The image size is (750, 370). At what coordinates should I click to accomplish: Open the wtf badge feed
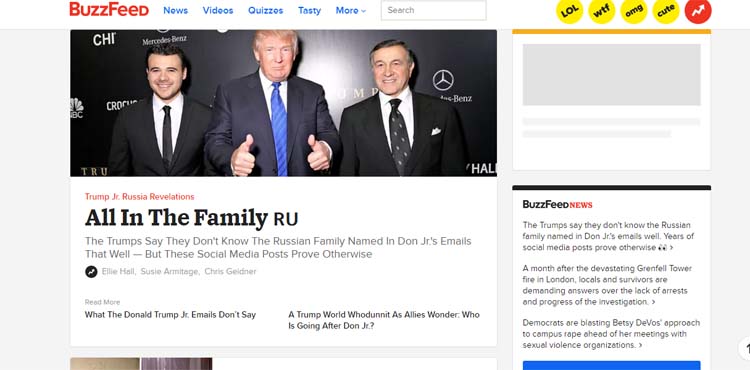(601, 11)
